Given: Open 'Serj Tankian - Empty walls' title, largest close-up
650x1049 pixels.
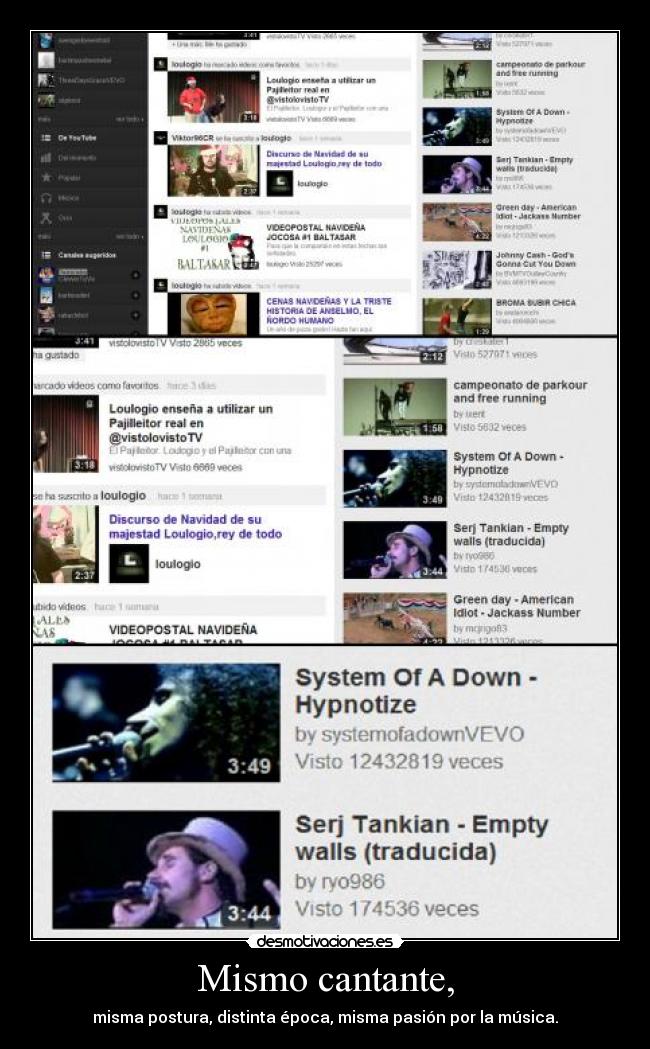Looking at the screenshot, I should pos(421,838).
